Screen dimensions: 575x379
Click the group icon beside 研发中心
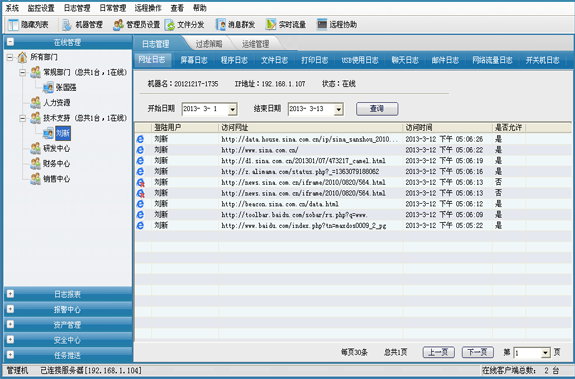point(36,148)
